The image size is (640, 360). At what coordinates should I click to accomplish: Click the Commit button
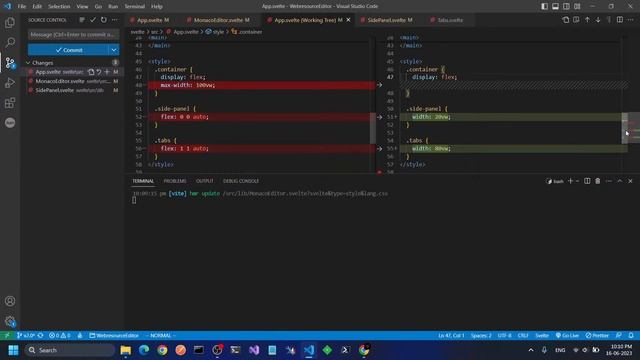click(68, 50)
